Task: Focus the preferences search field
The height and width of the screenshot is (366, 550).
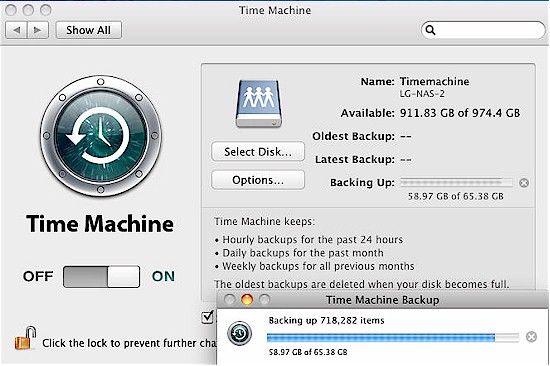Action: click(x=483, y=30)
